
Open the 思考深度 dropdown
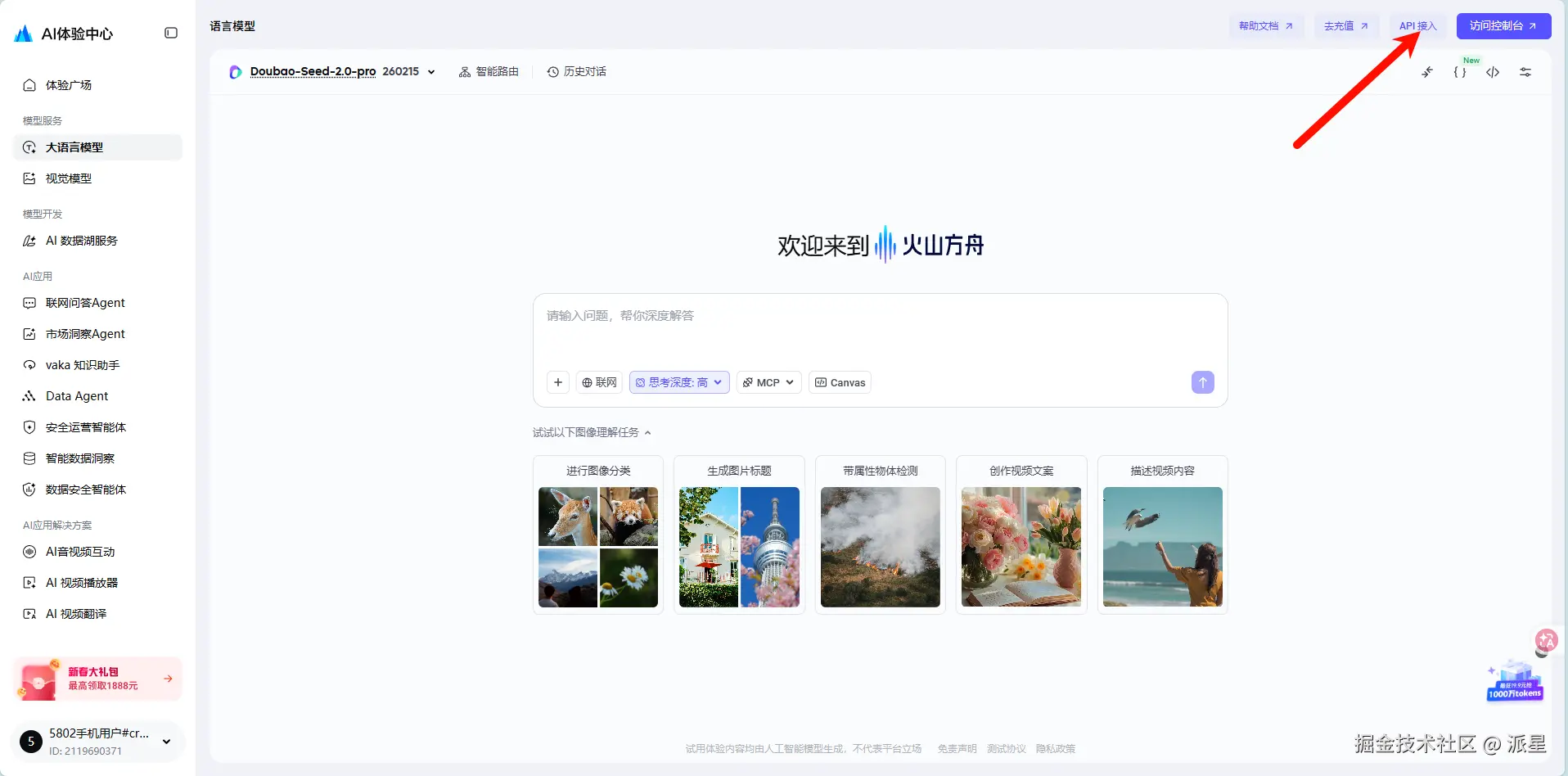pos(679,382)
